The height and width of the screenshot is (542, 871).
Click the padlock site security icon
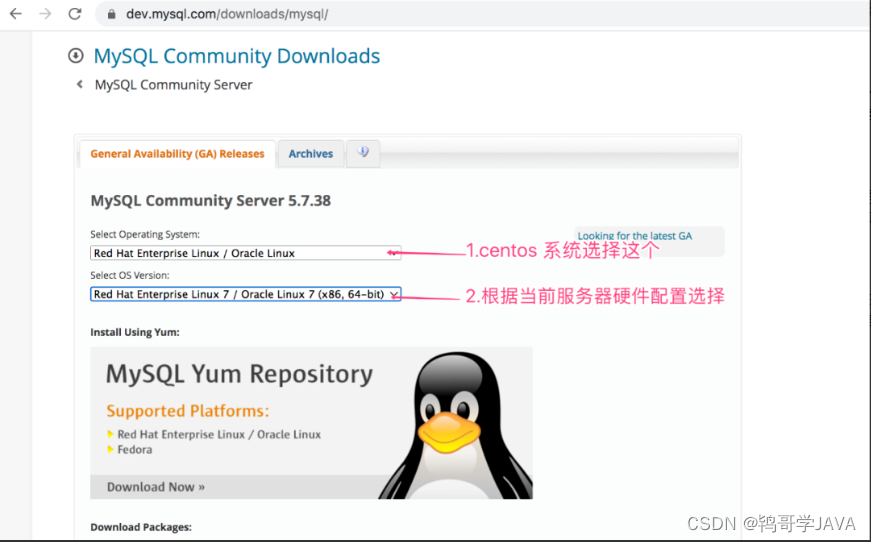(112, 14)
